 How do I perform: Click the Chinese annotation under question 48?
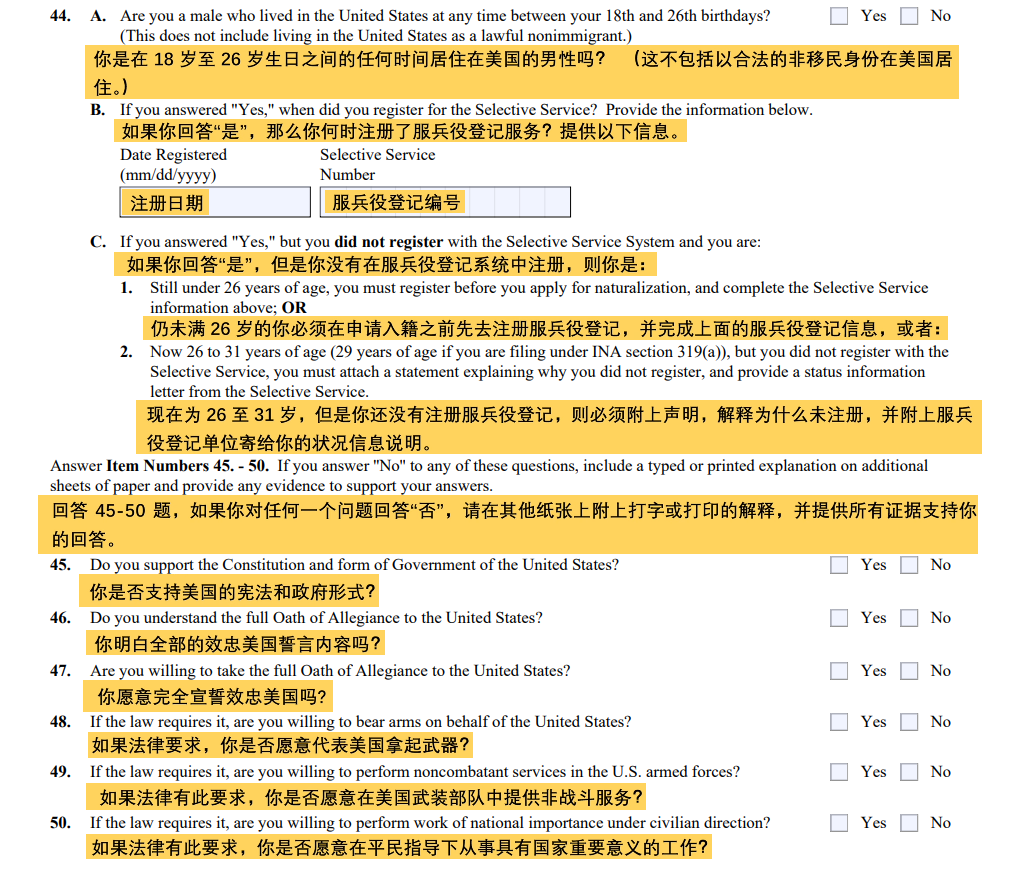[x=281, y=745]
